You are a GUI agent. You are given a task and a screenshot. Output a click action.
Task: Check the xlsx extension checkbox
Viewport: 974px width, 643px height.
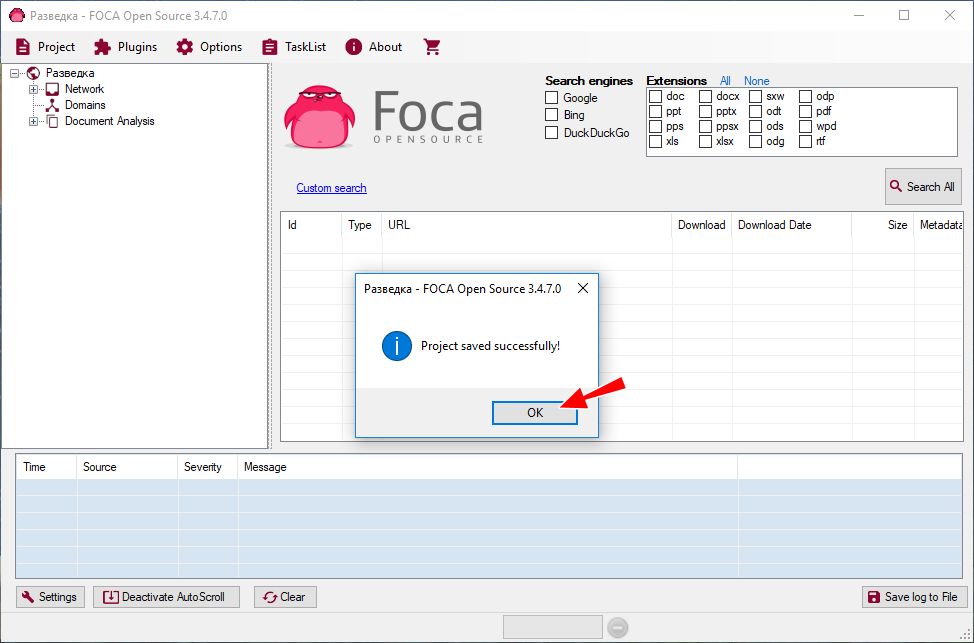click(x=705, y=141)
